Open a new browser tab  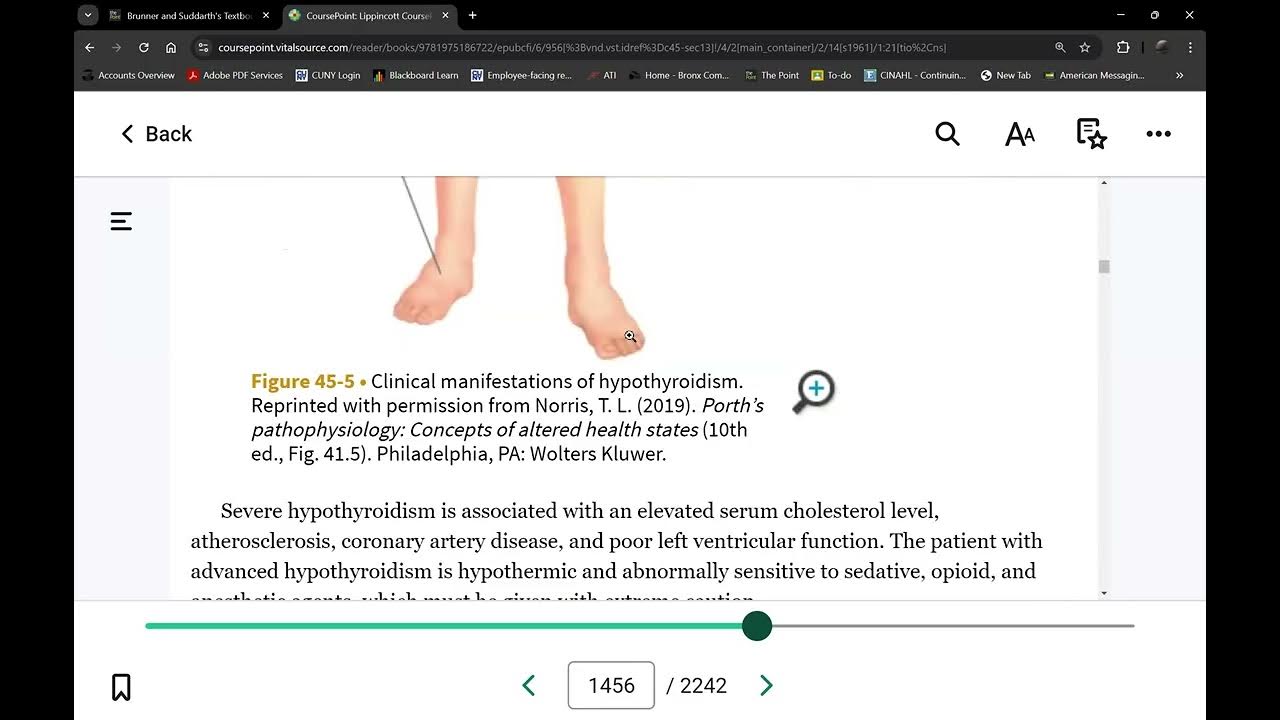(x=472, y=15)
